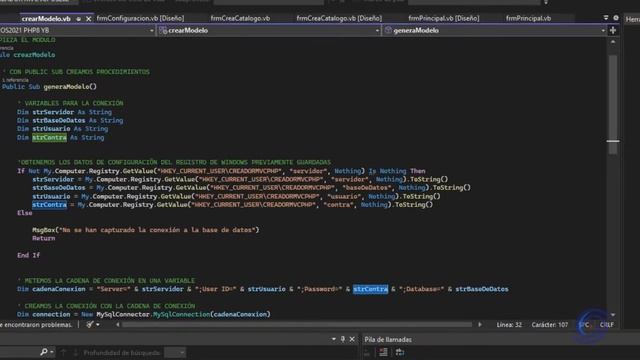This screenshot has width=640, height=360.
Task: Open the tab settings gear icon
Action: pos(616,18)
